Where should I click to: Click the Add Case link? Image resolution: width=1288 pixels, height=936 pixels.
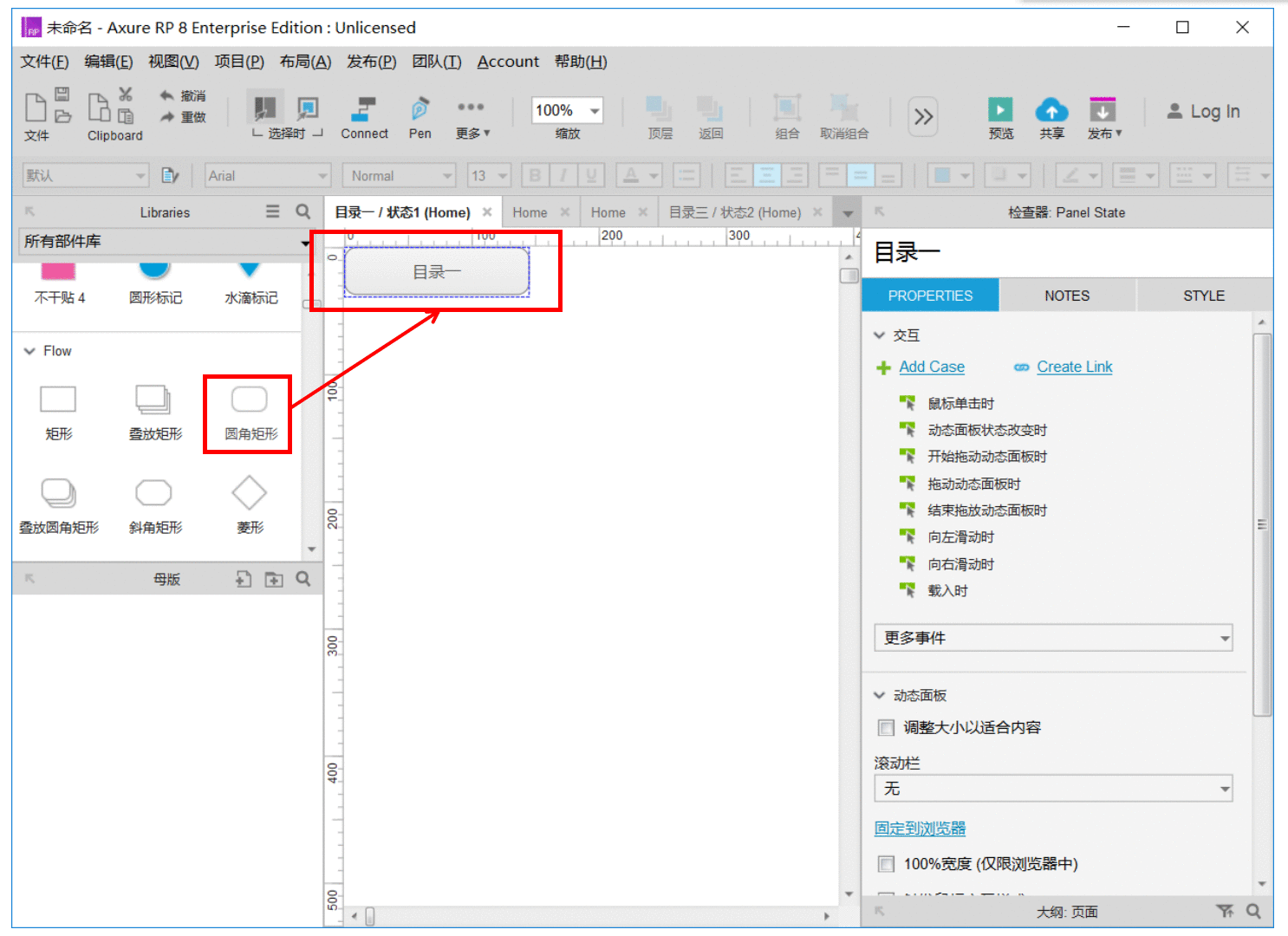(x=932, y=367)
